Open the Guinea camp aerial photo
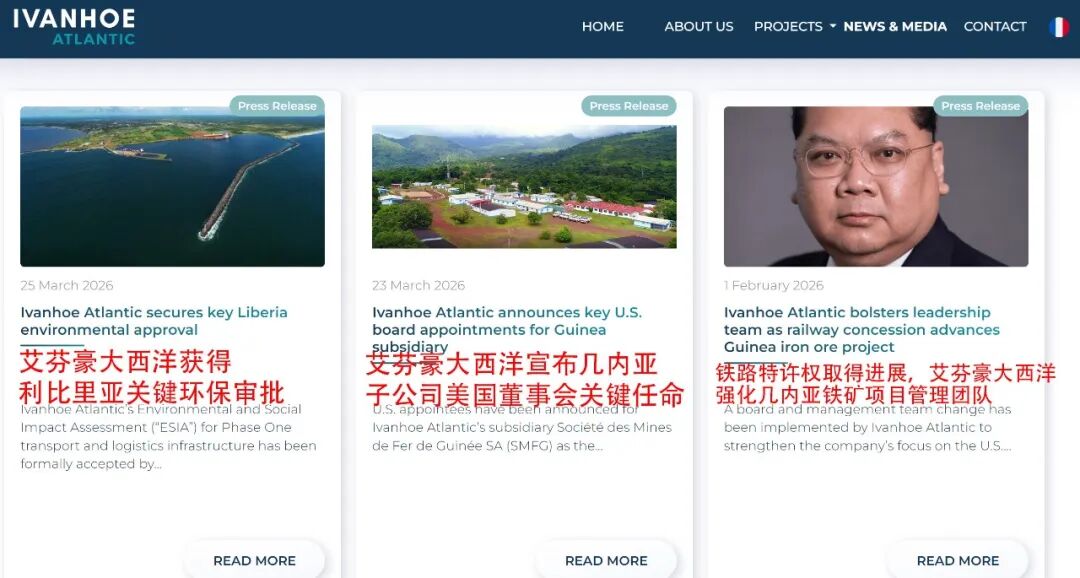 coord(524,186)
